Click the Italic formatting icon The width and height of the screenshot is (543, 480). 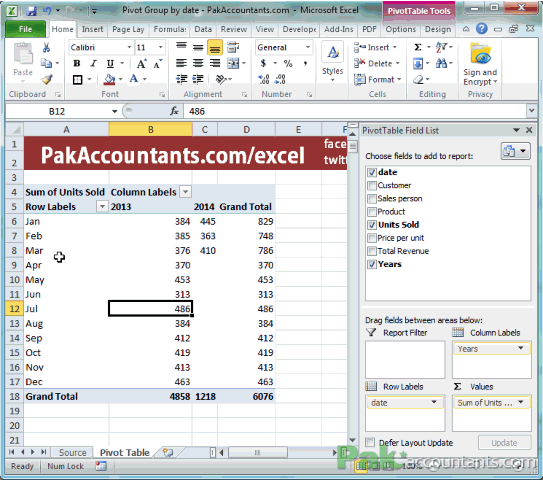[94, 63]
